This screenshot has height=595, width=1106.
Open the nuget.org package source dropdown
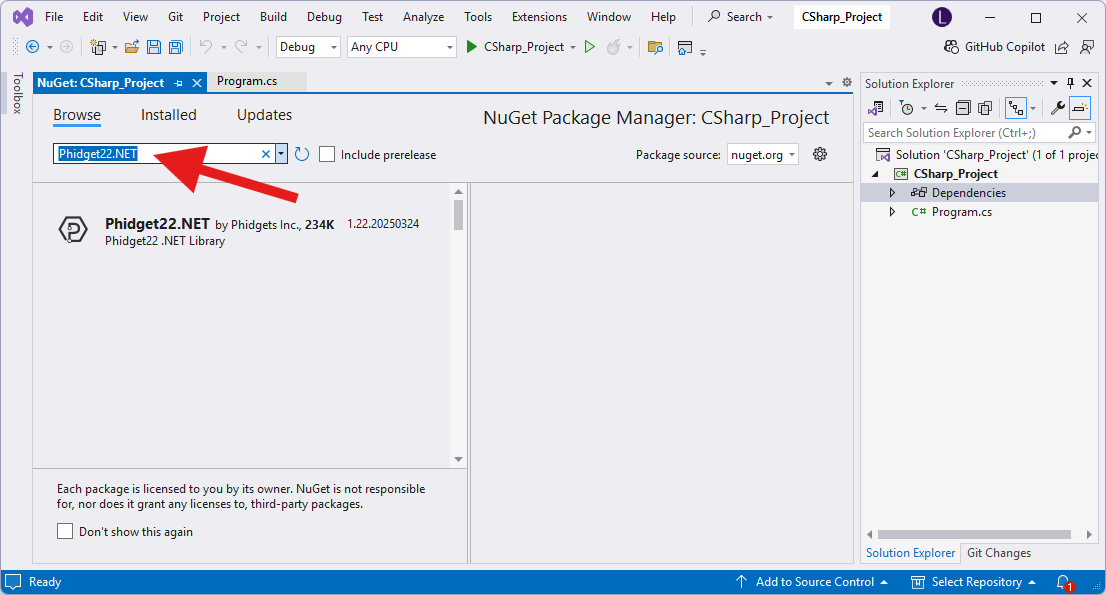coord(762,154)
